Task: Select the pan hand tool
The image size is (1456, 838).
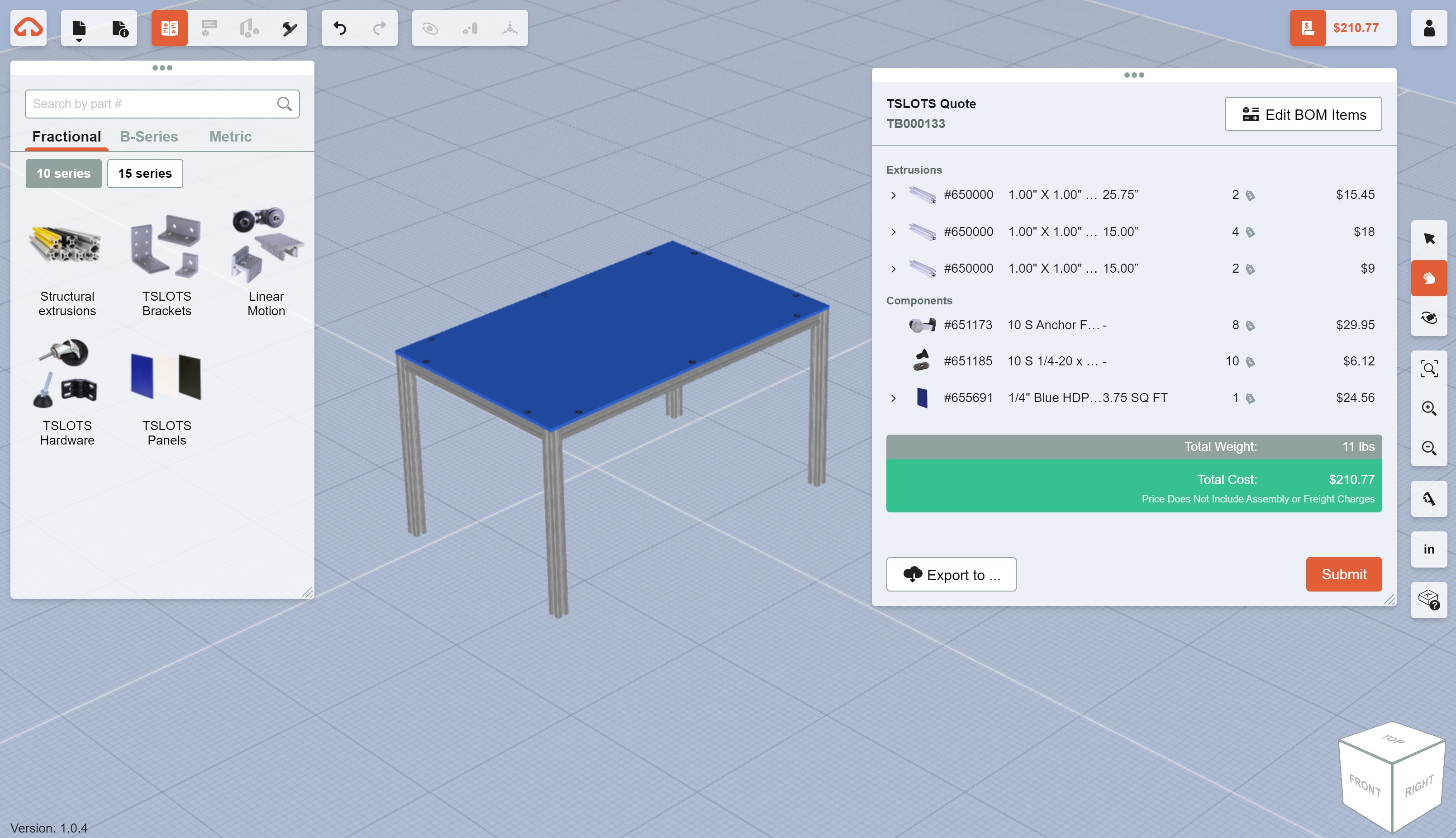Action: [x=1428, y=279]
